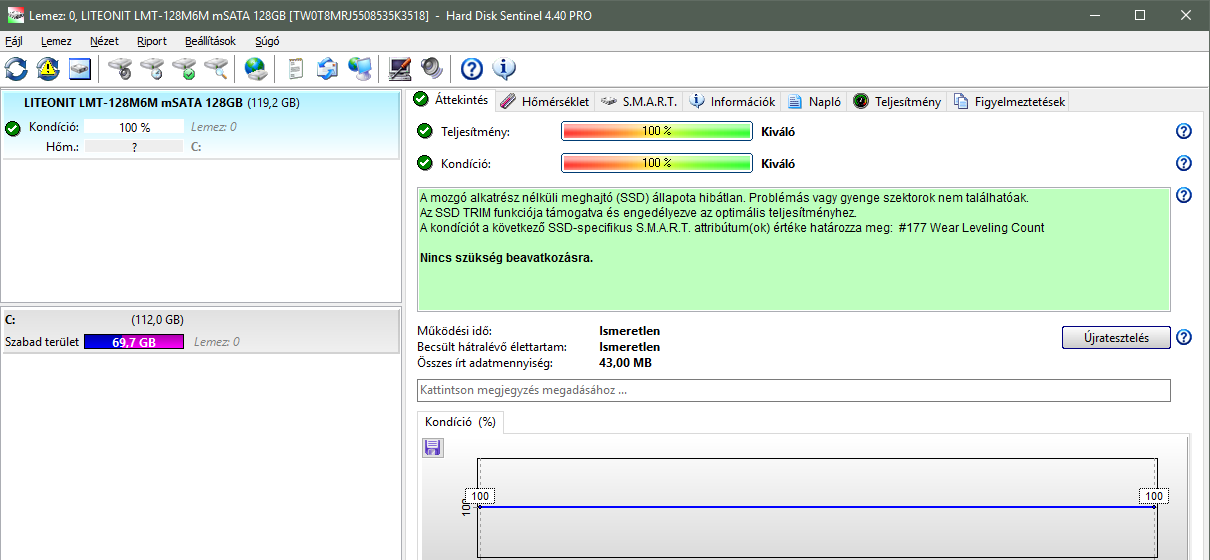Image resolution: width=1210 pixels, height=560 pixels.
Task: Click the disk with clock test icon
Action: pyautogui.click(x=152, y=69)
